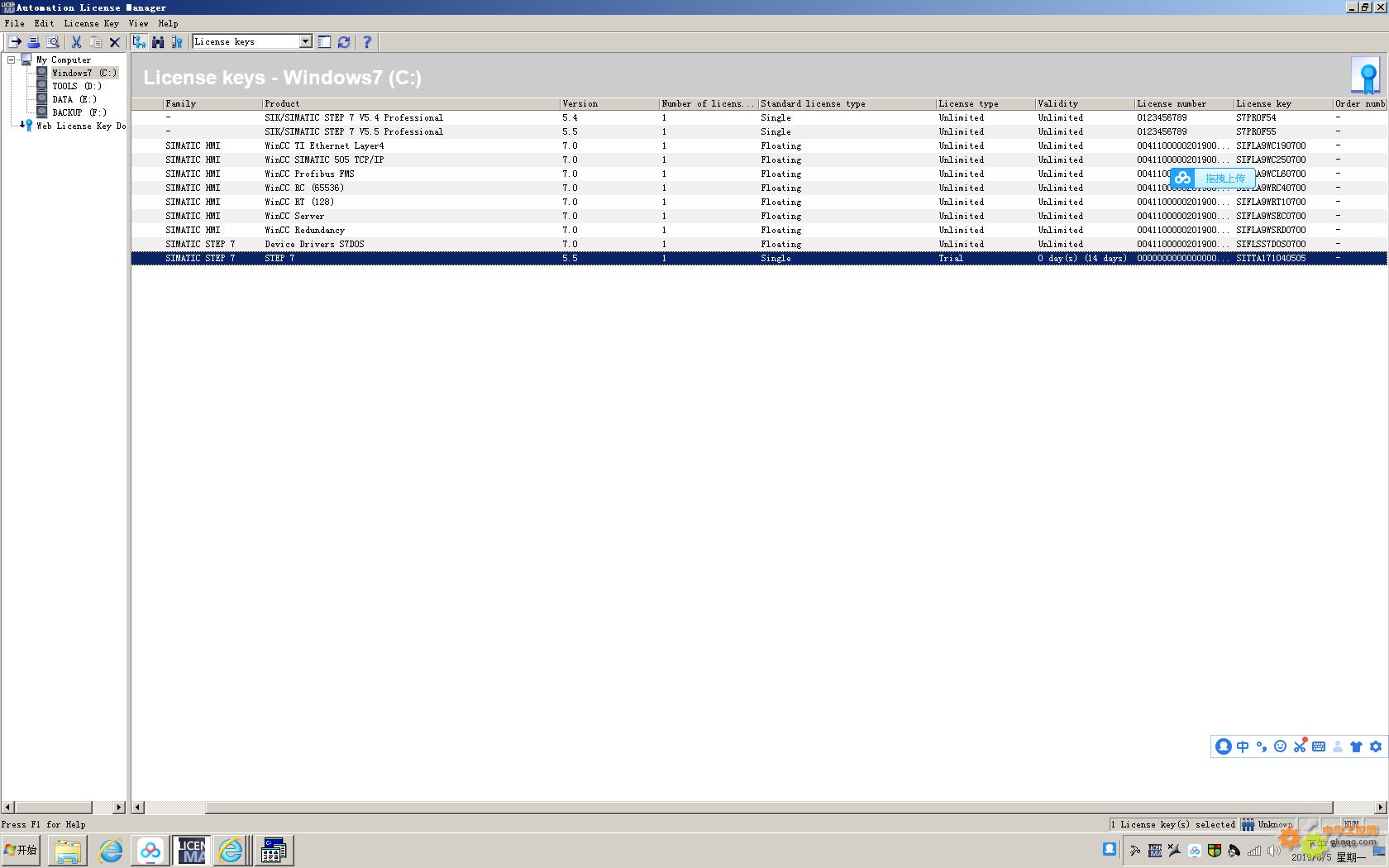Open the Start button on the taskbar

pos(21,850)
